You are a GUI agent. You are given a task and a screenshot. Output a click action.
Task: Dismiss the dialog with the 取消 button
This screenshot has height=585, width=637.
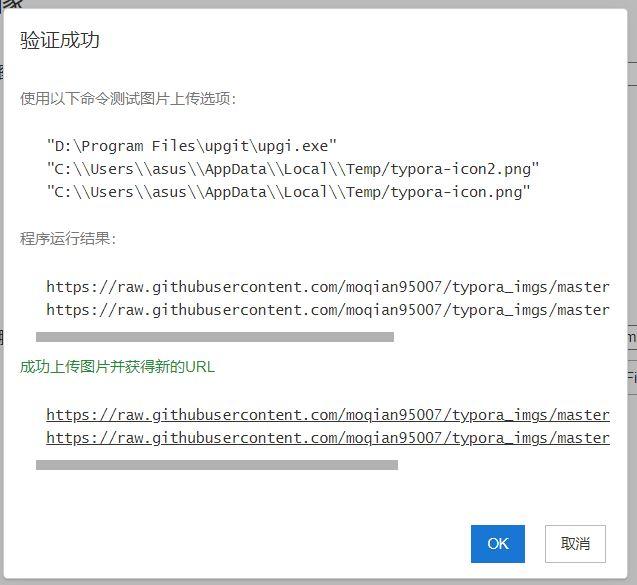pos(575,544)
